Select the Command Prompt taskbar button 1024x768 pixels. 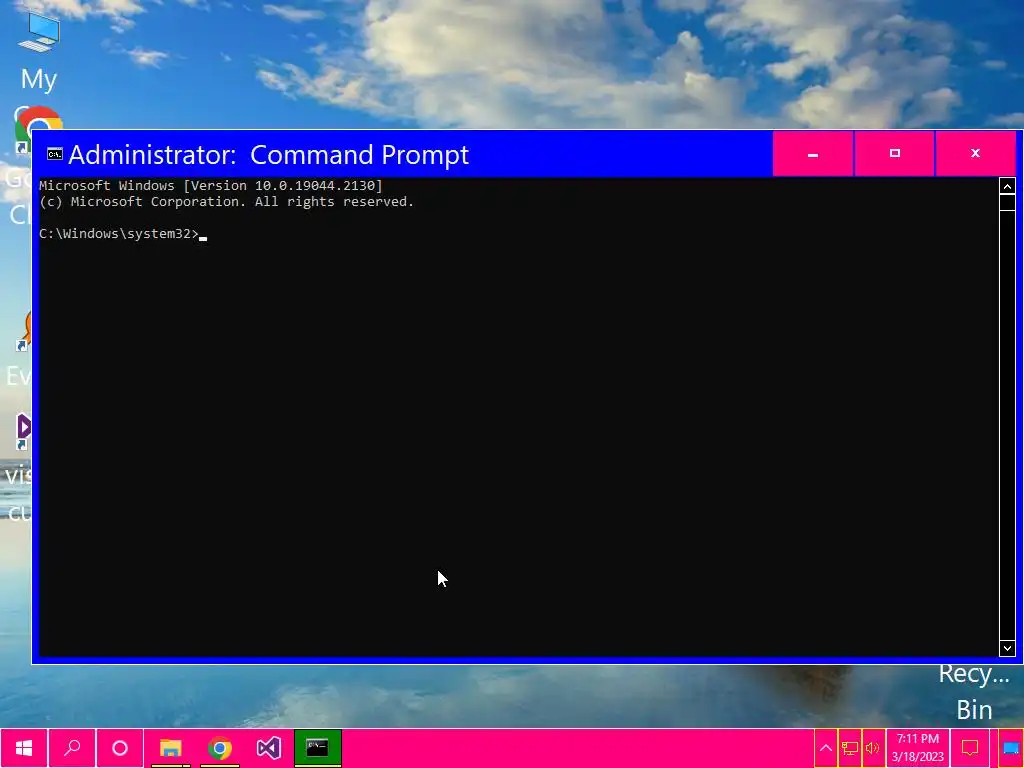click(x=317, y=748)
